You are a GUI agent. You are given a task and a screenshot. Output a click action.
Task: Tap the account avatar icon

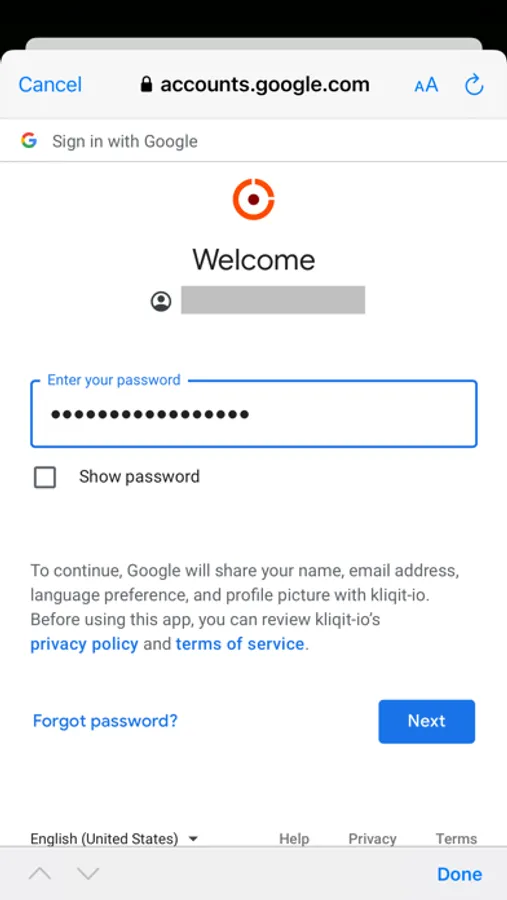pos(161,301)
